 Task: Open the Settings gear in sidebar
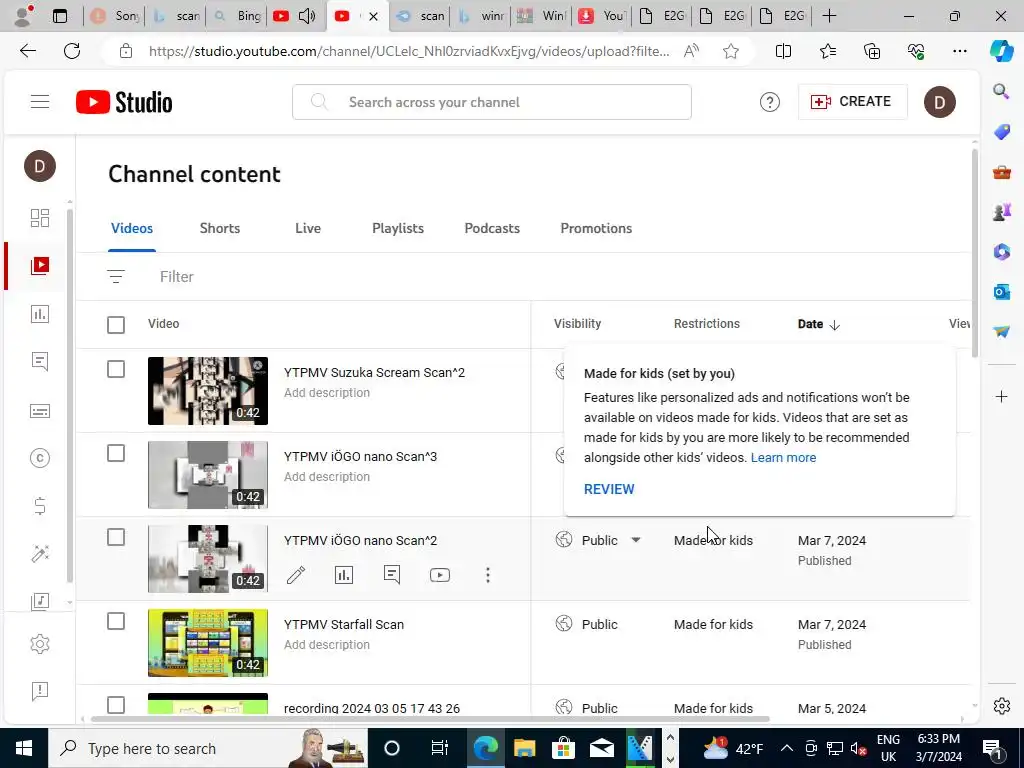pos(40,644)
